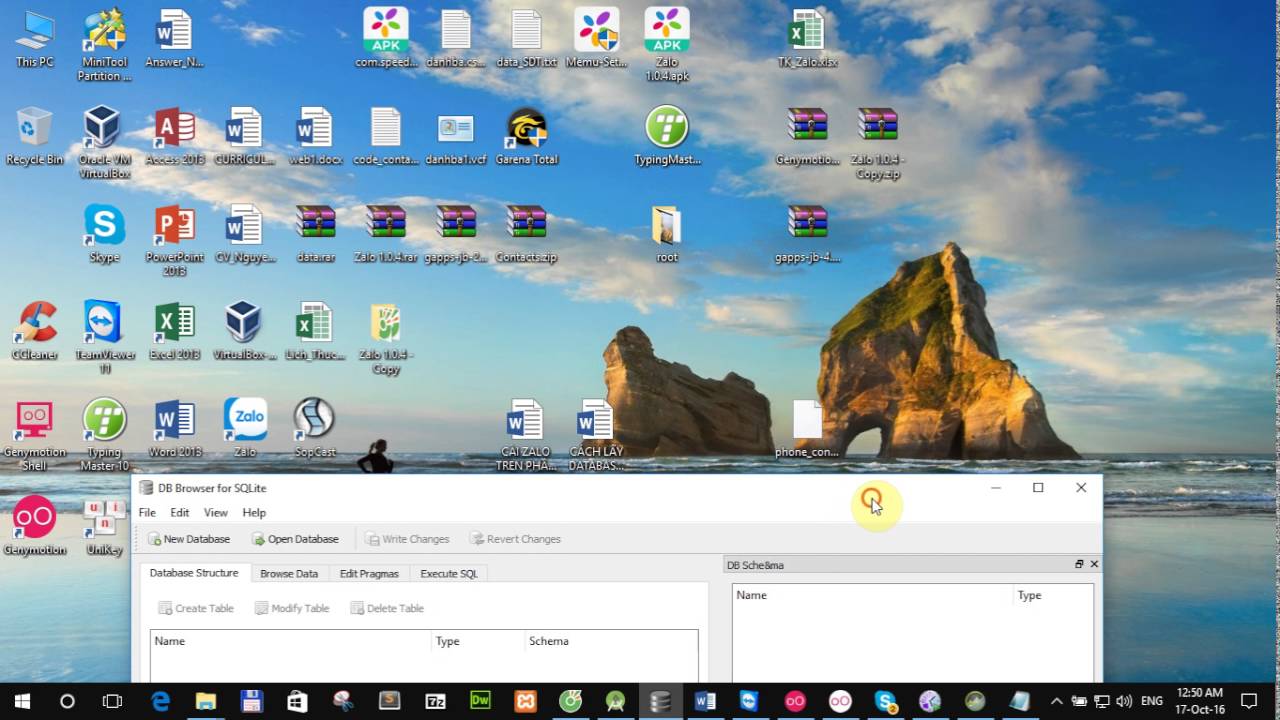Close the DB Schema dock panel
The image size is (1280, 720).
(x=1094, y=564)
